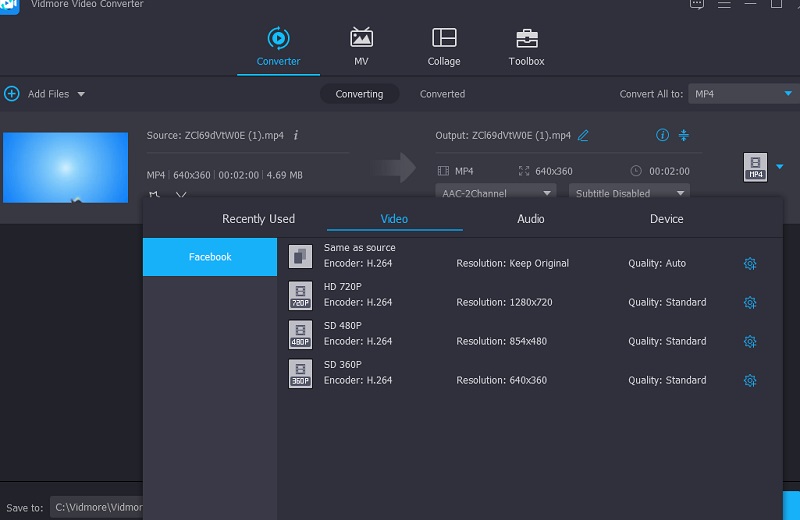Open the Toolbox module
Viewport: 800px width, 520px height.
[x=526, y=46]
